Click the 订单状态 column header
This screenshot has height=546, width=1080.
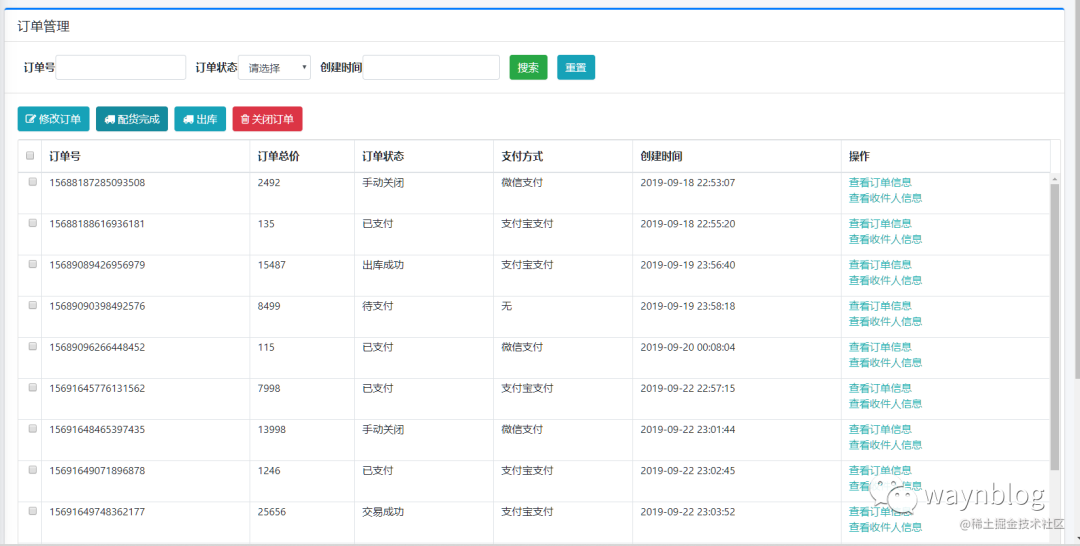[x=383, y=156]
